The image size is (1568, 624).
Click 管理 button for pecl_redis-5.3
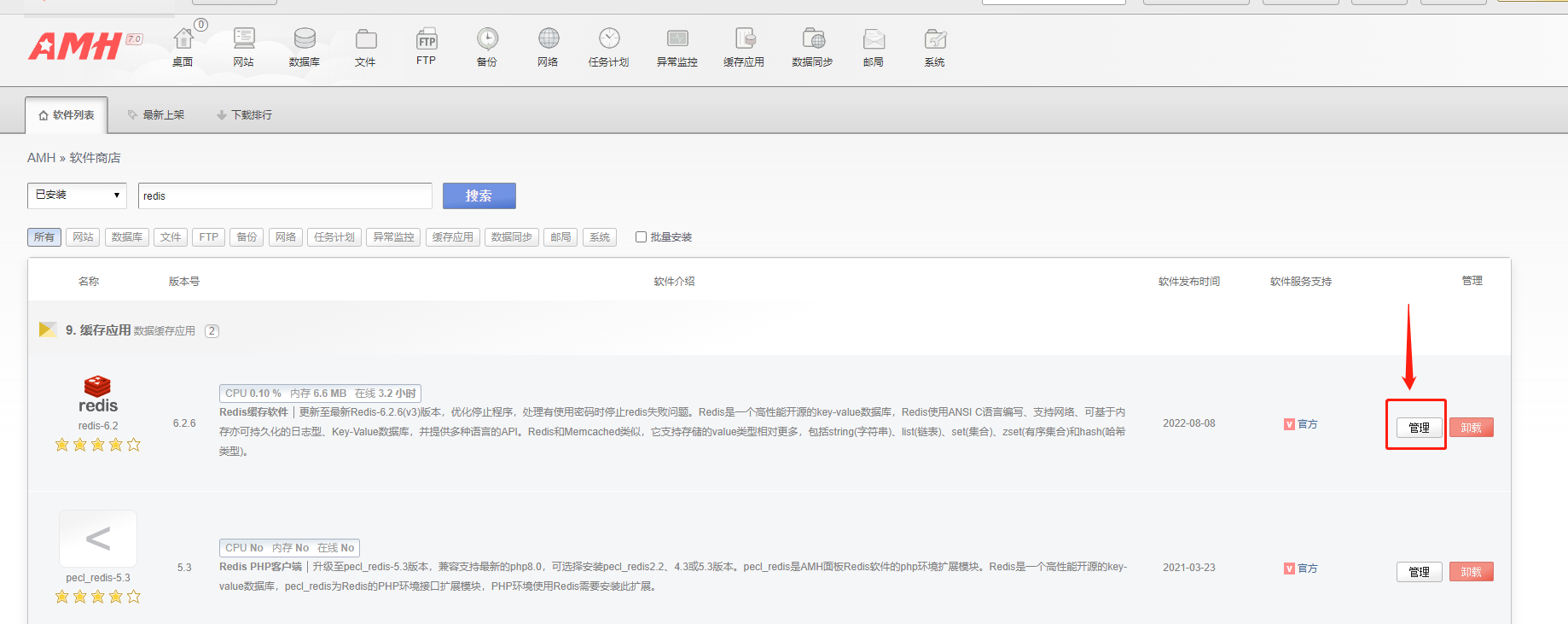coord(1420,572)
